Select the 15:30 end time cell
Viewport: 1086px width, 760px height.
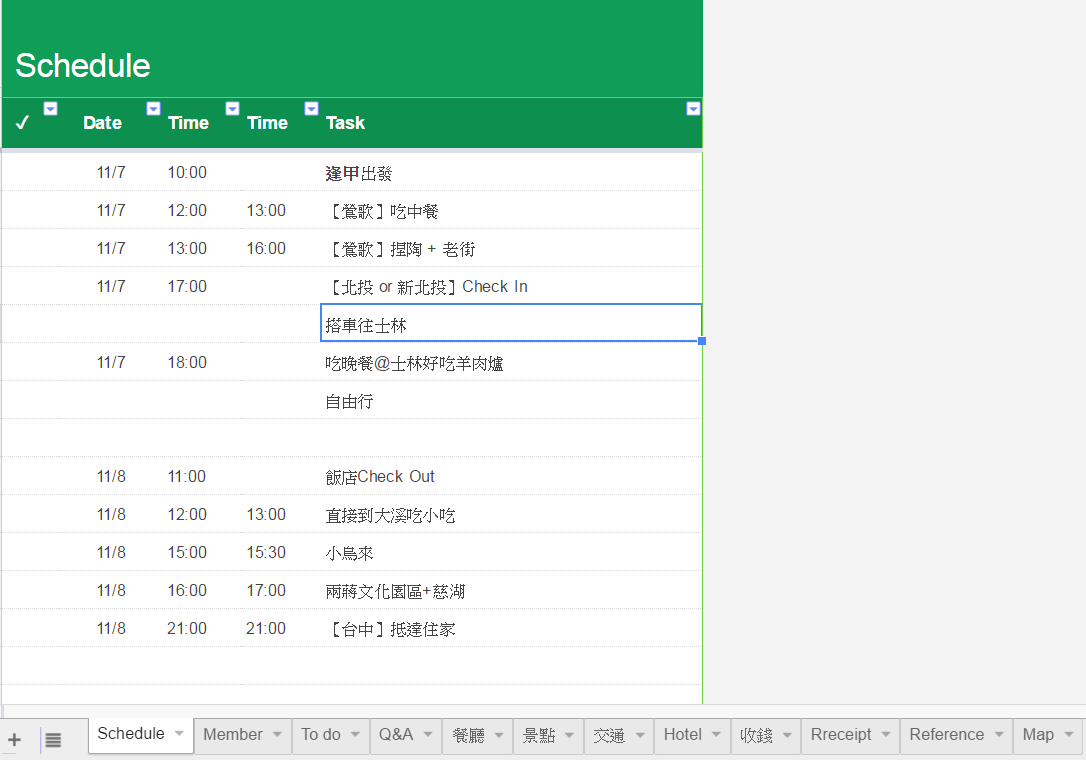point(281,552)
